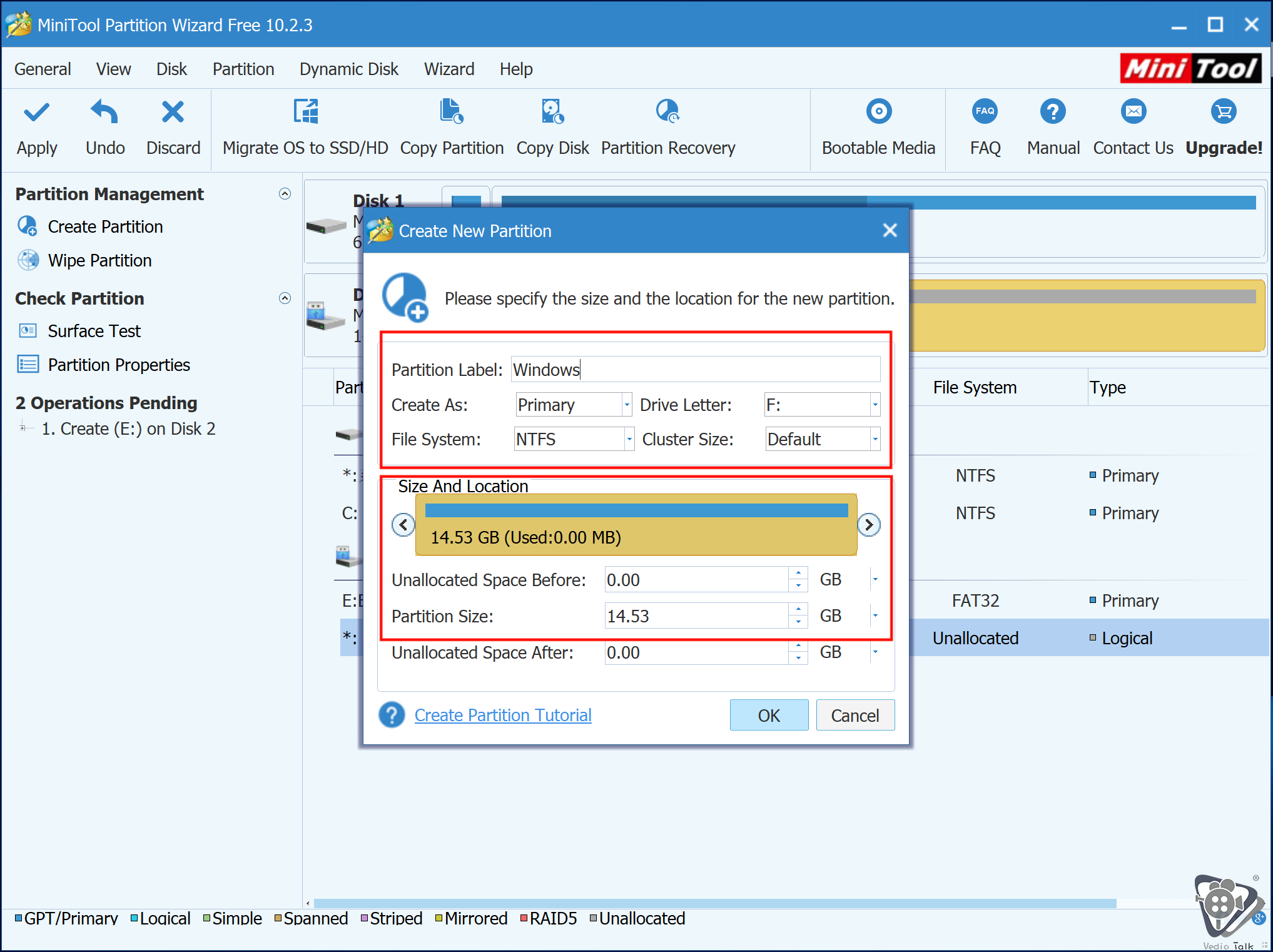Click the 14.53 GB partition size bar
1273x952 pixels.
(x=636, y=524)
